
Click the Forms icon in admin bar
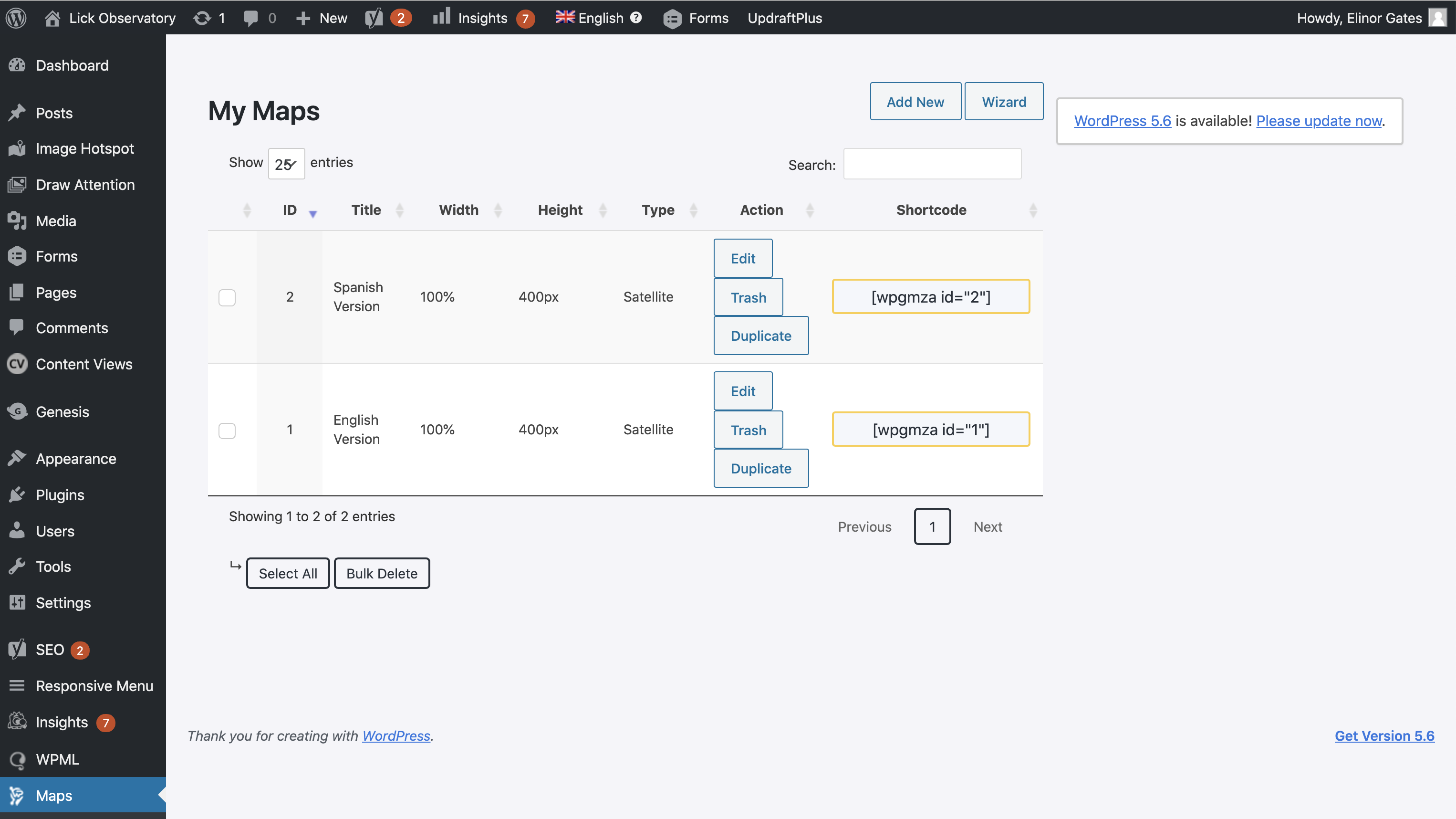coord(673,18)
